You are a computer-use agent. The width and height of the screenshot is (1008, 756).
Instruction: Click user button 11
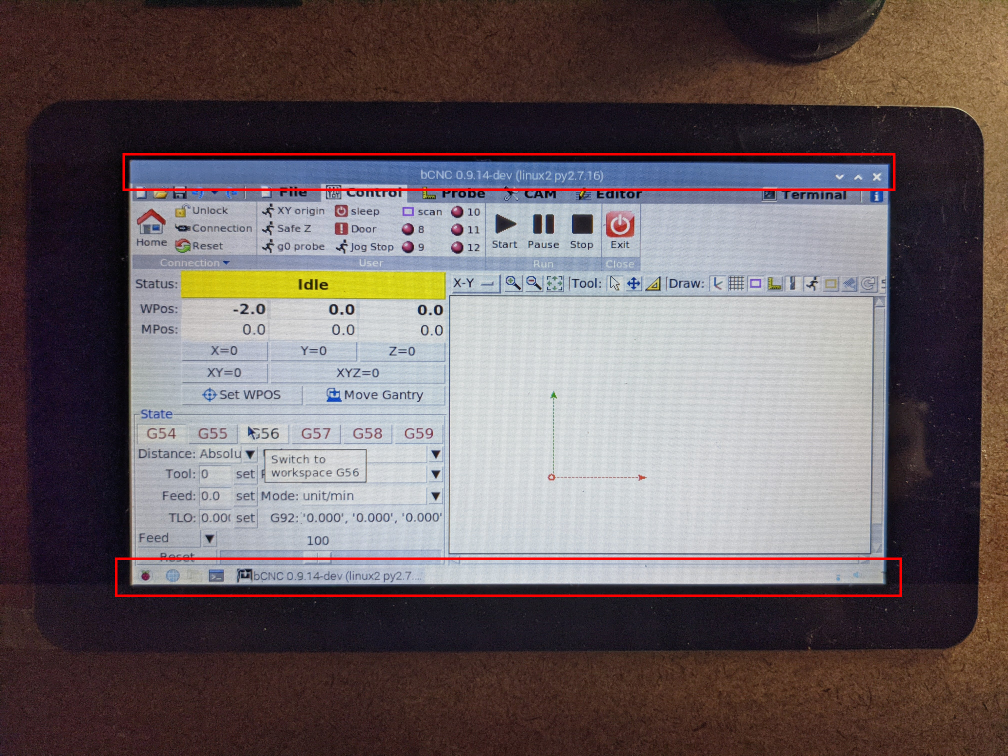(x=466, y=230)
